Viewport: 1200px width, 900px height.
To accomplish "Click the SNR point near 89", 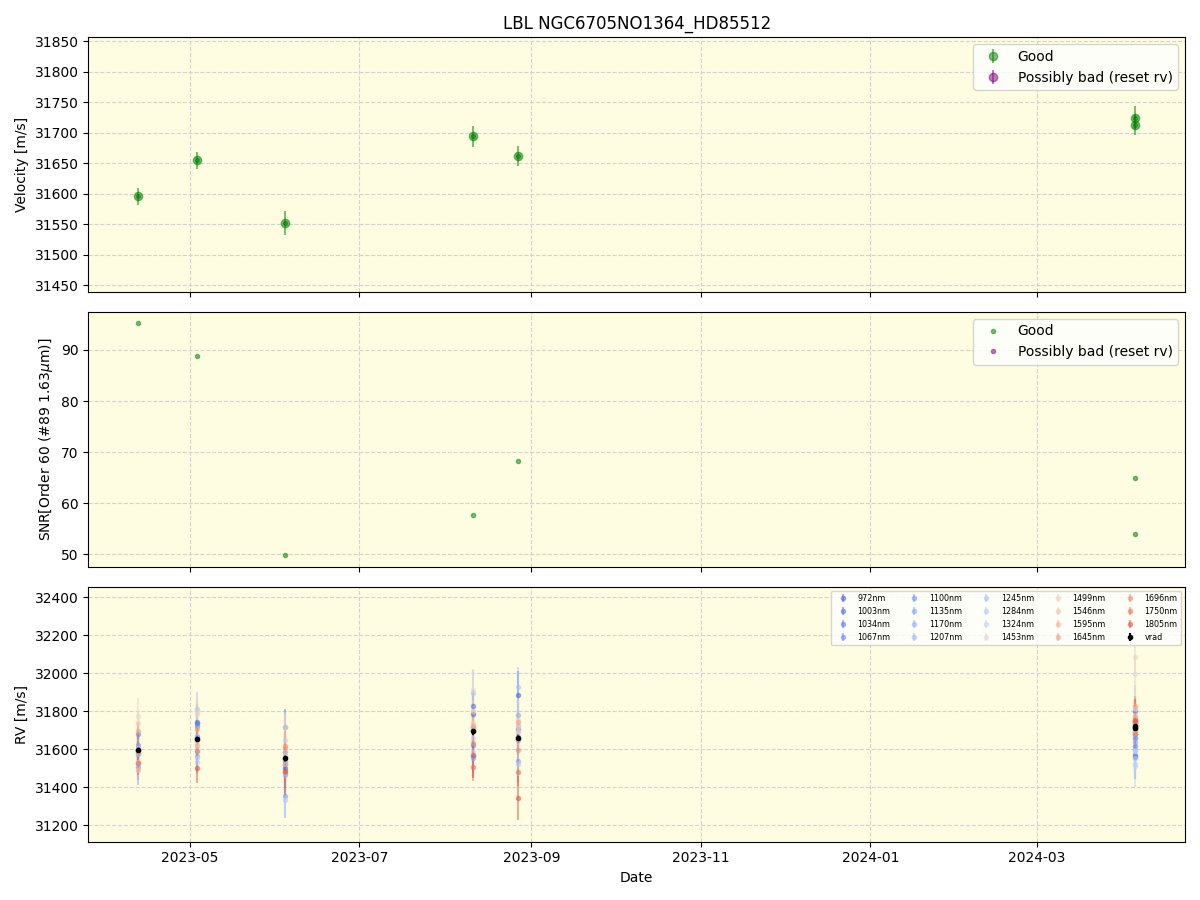I will point(197,356).
